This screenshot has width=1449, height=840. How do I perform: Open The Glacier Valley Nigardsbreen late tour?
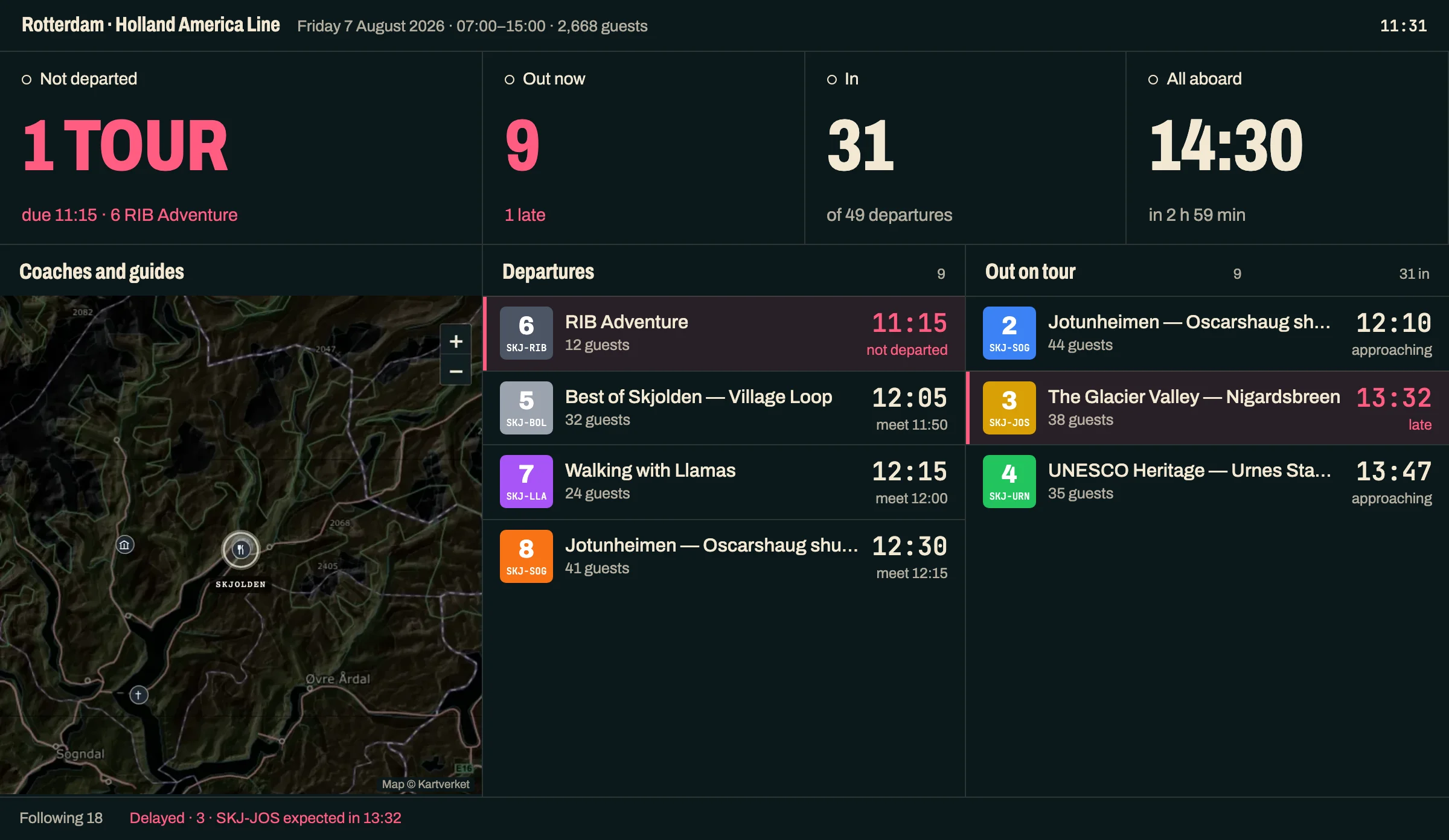point(1207,408)
